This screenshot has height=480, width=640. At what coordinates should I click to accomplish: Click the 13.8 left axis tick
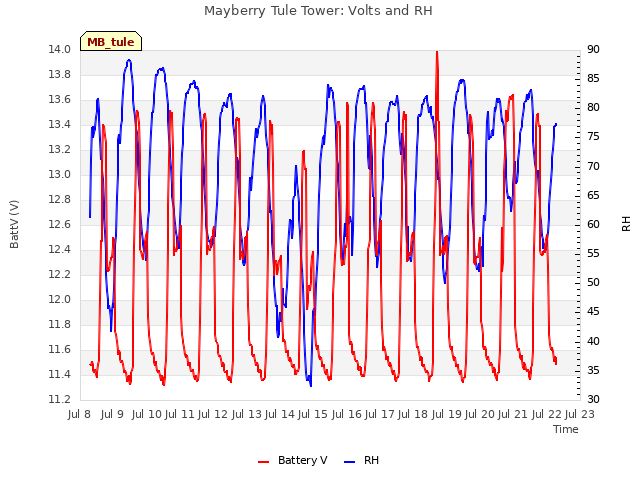(59, 74)
